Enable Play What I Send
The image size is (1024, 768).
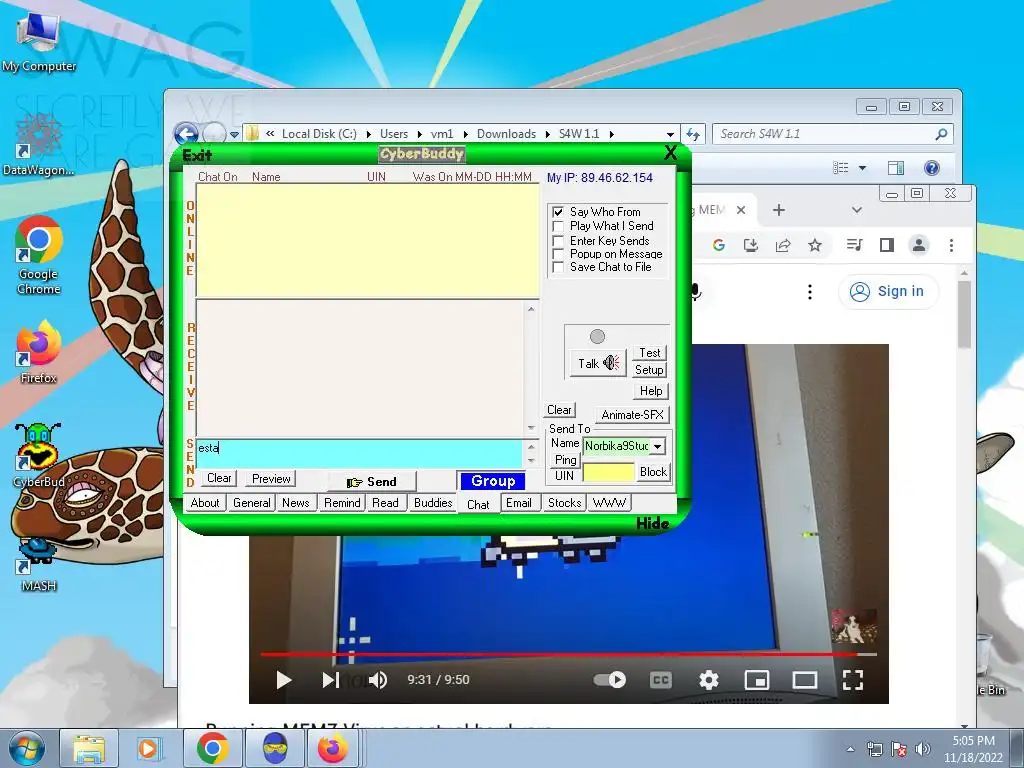(558, 226)
